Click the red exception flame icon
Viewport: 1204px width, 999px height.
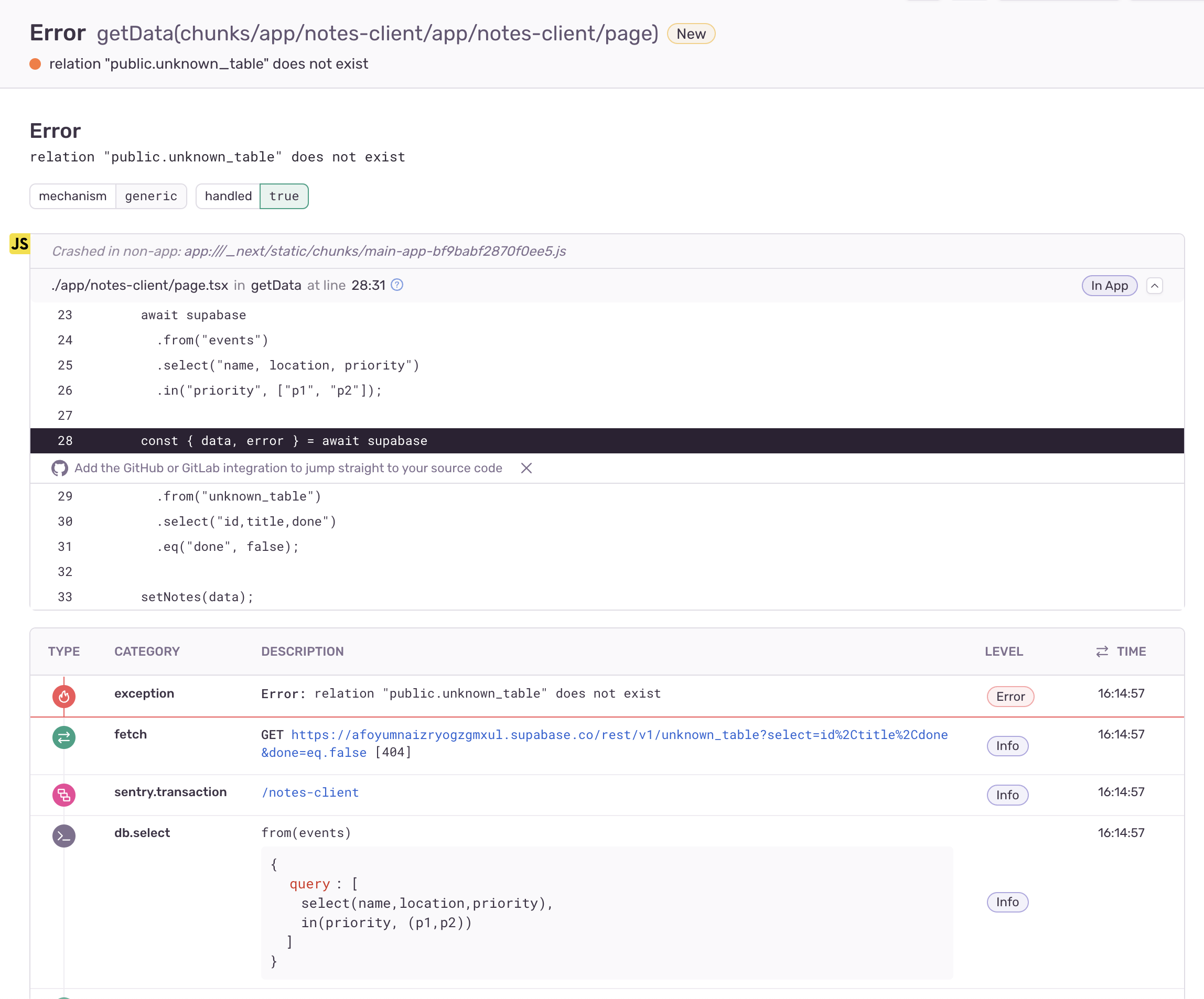(x=63, y=697)
